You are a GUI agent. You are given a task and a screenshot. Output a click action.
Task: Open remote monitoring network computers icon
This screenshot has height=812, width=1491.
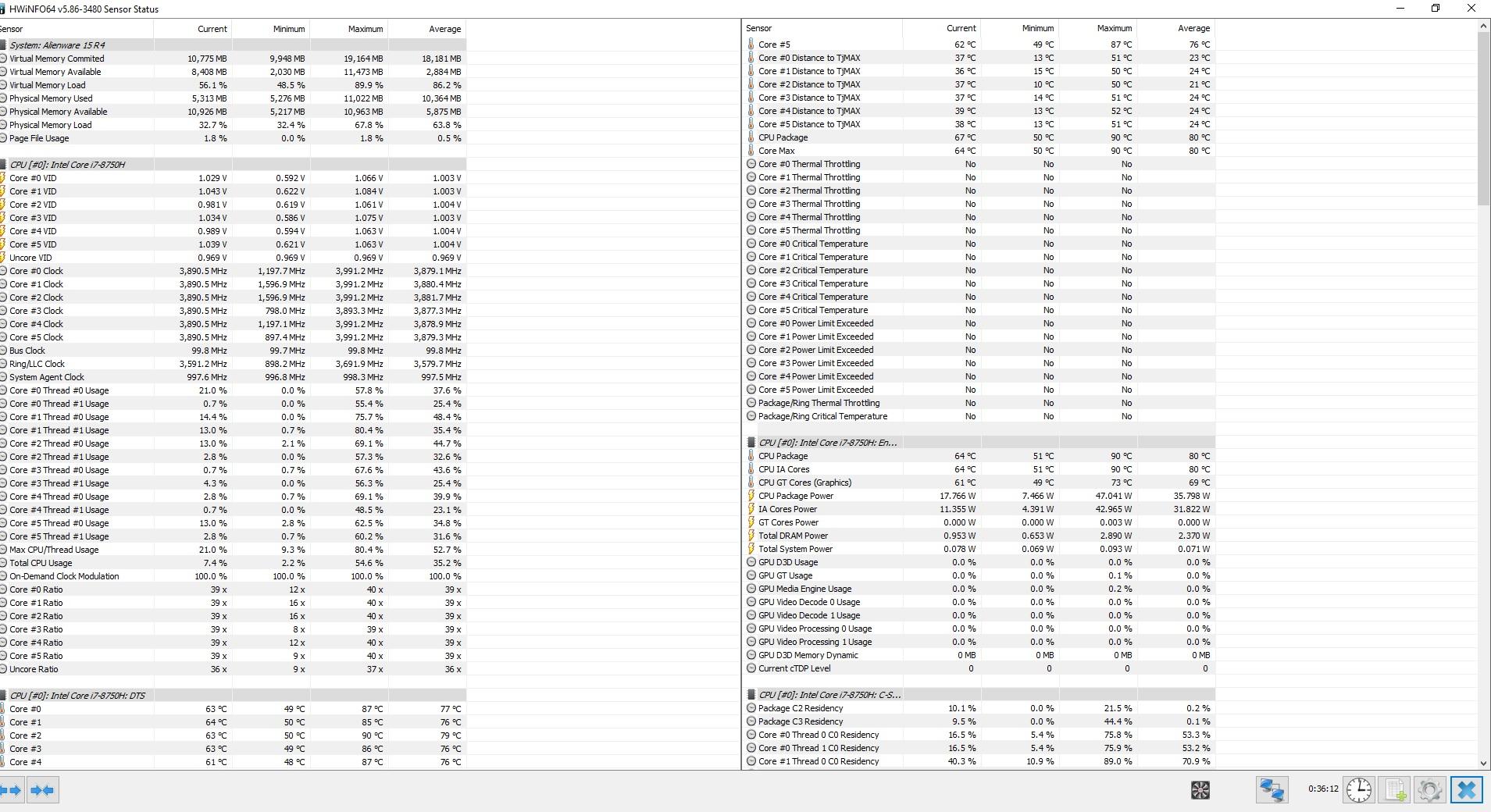(1272, 790)
